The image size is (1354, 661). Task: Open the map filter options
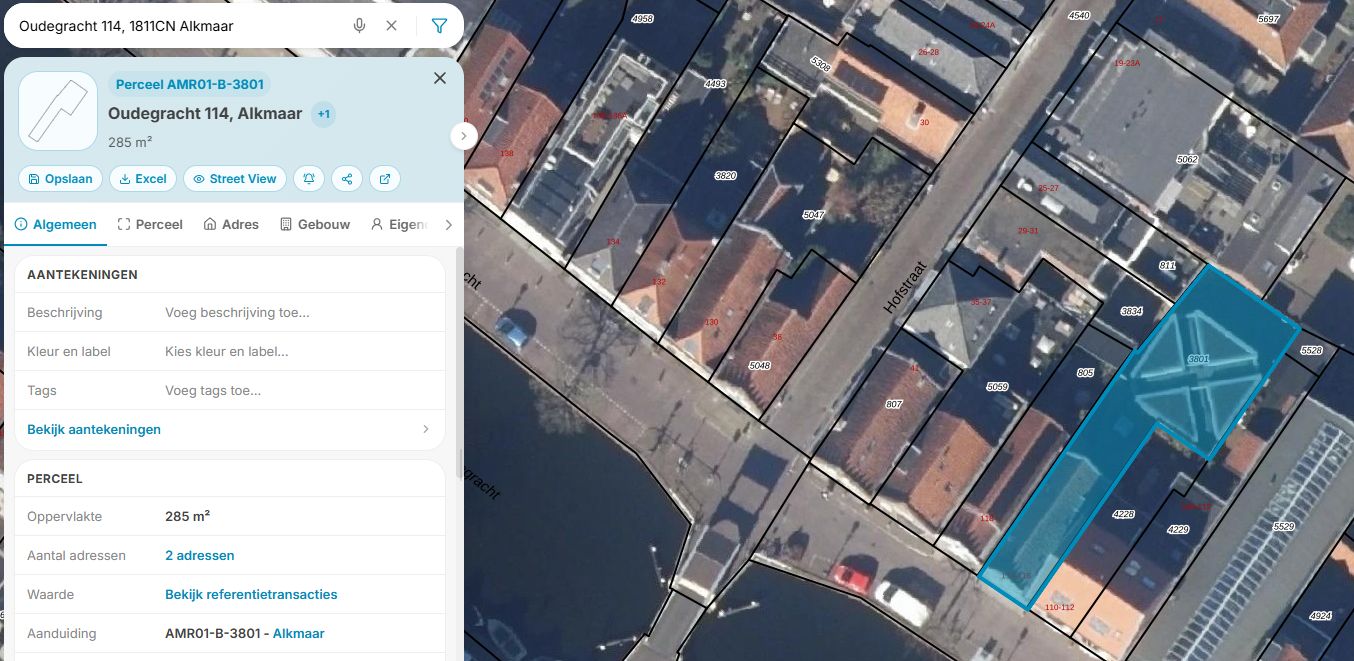point(439,26)
